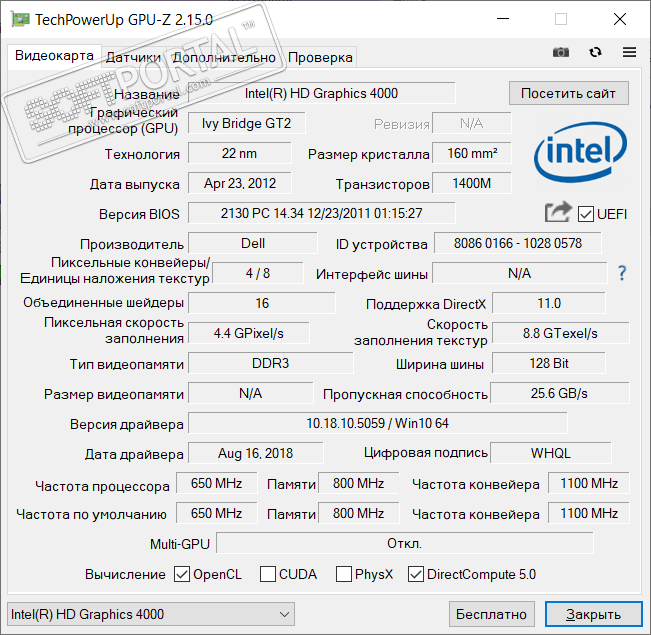Click the Ревизия N/A field

(472, 123)
